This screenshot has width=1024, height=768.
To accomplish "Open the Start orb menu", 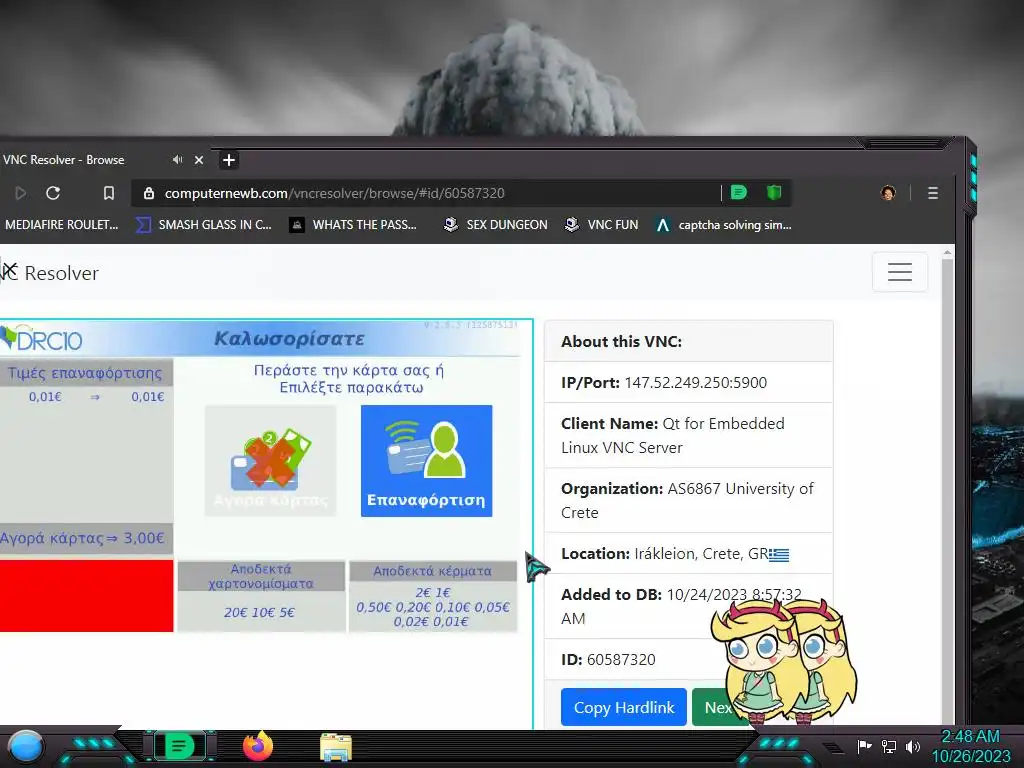I will (x=25, y=748).
